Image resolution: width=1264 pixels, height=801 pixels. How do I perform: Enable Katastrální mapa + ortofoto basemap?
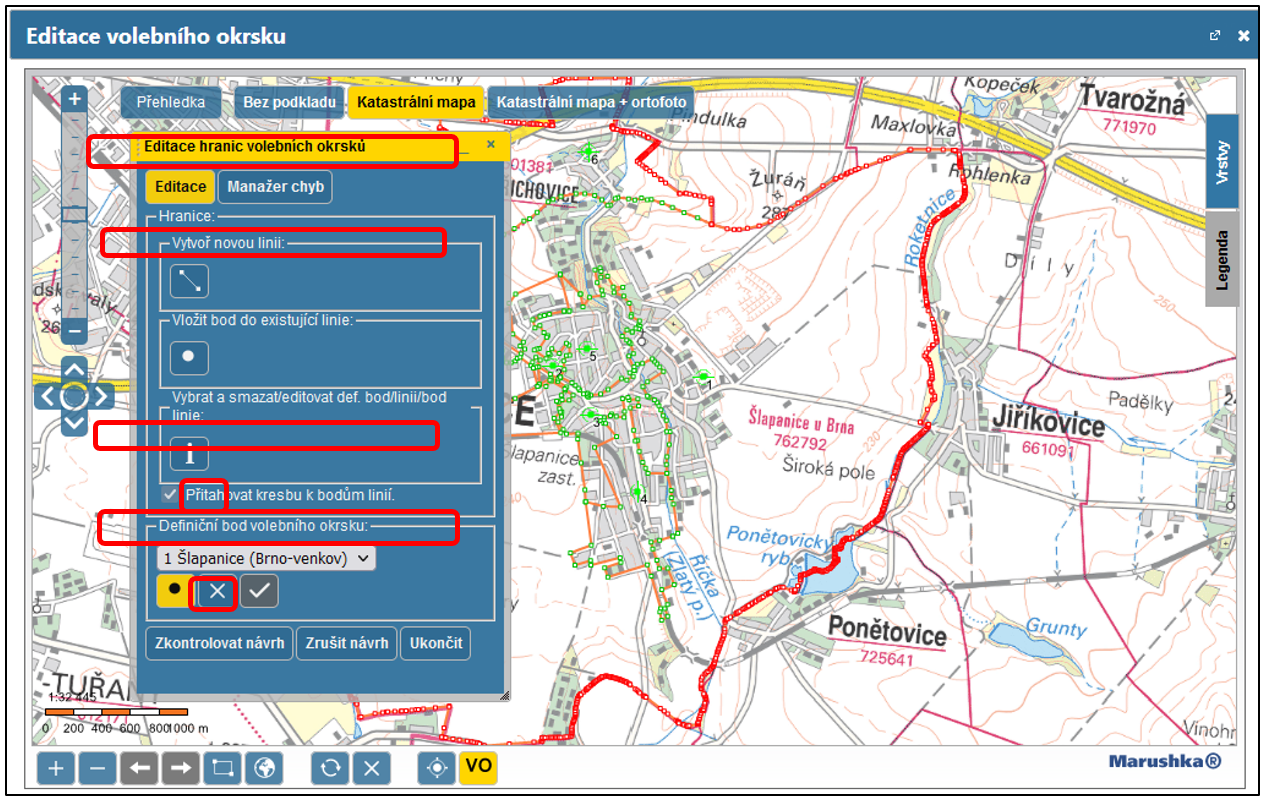click(x=591, y=102)
